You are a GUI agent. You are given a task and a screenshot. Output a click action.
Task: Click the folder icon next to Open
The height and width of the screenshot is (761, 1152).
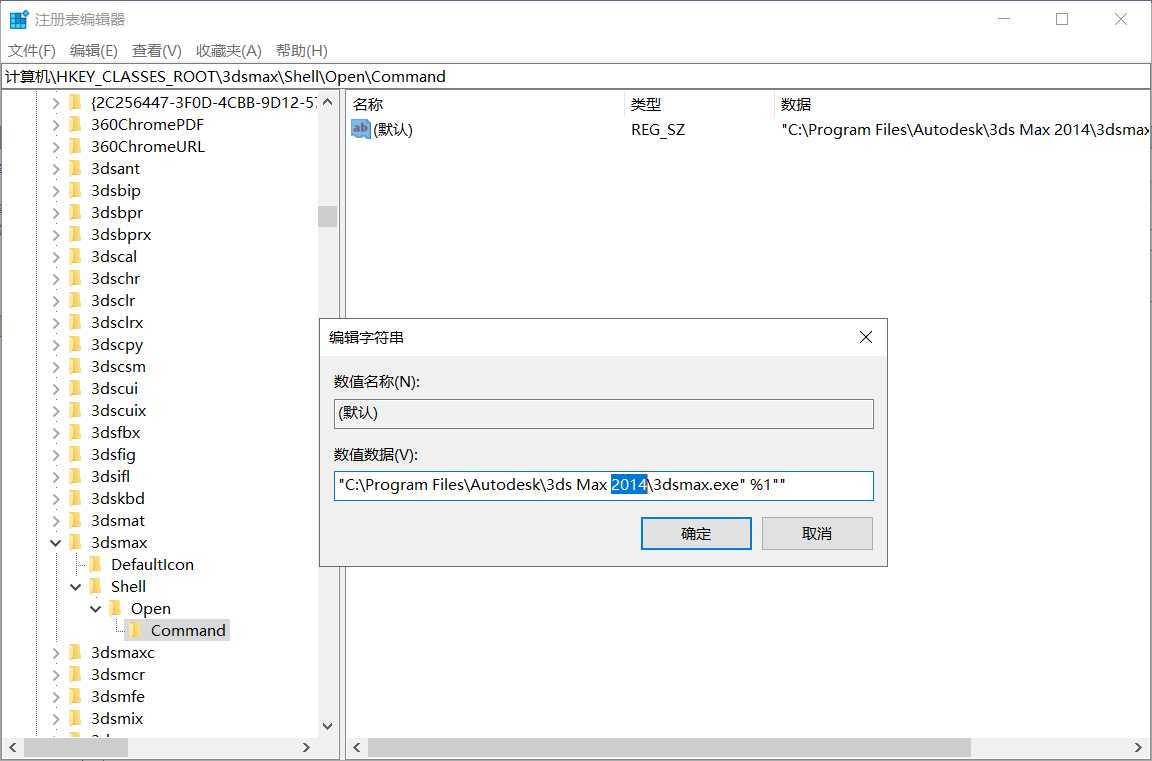pyautogui.click(x=115, y=609)
